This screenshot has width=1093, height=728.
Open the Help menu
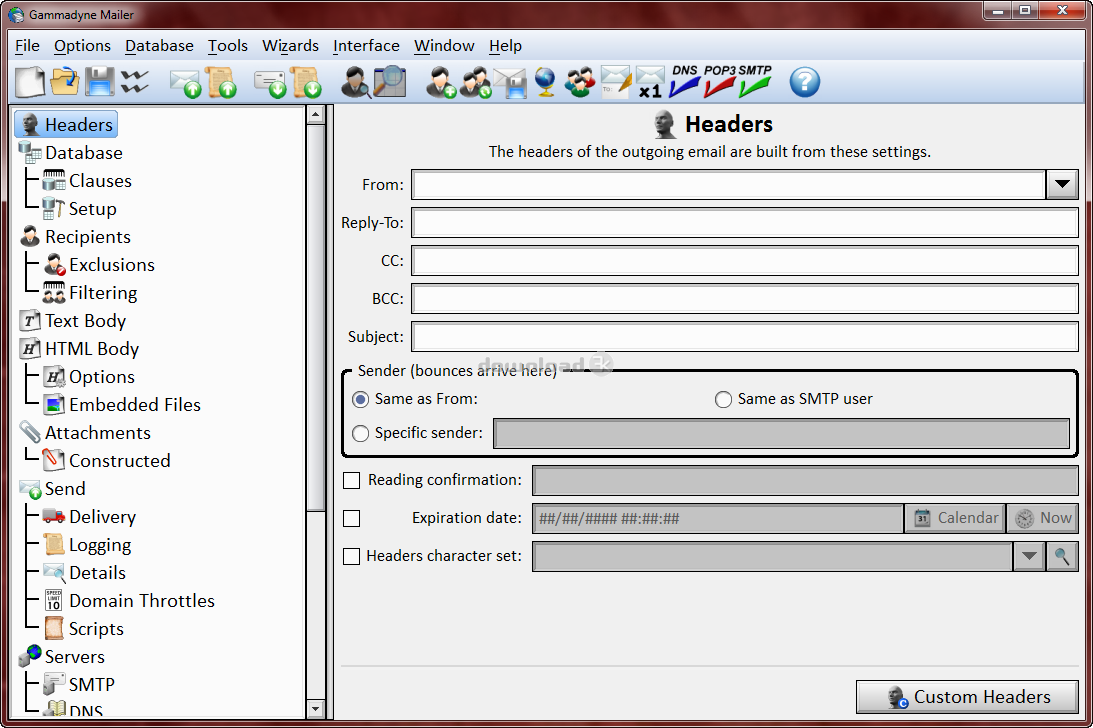point(505,46)
